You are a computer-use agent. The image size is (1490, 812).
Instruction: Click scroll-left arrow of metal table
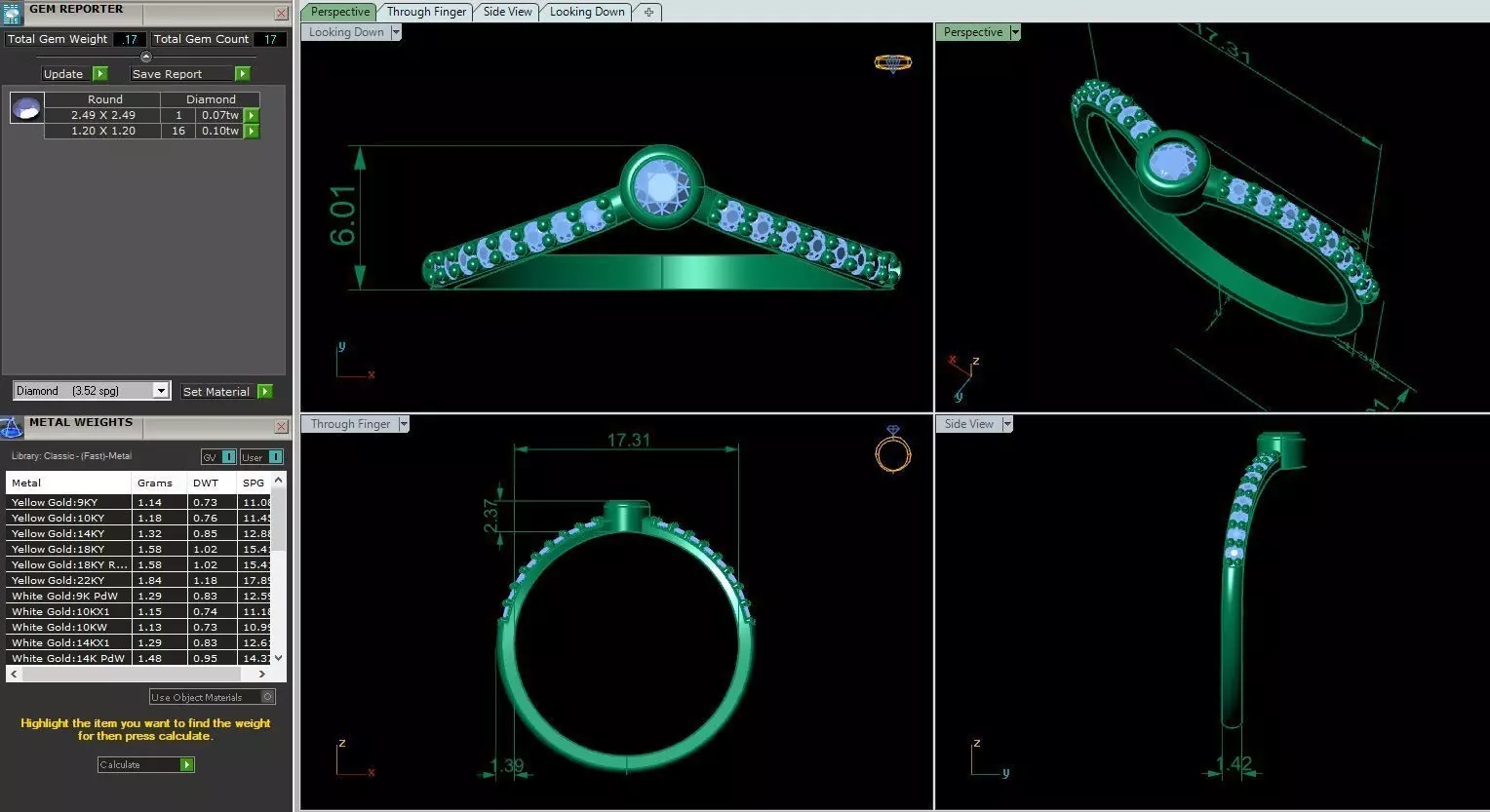tap(14, 674)
